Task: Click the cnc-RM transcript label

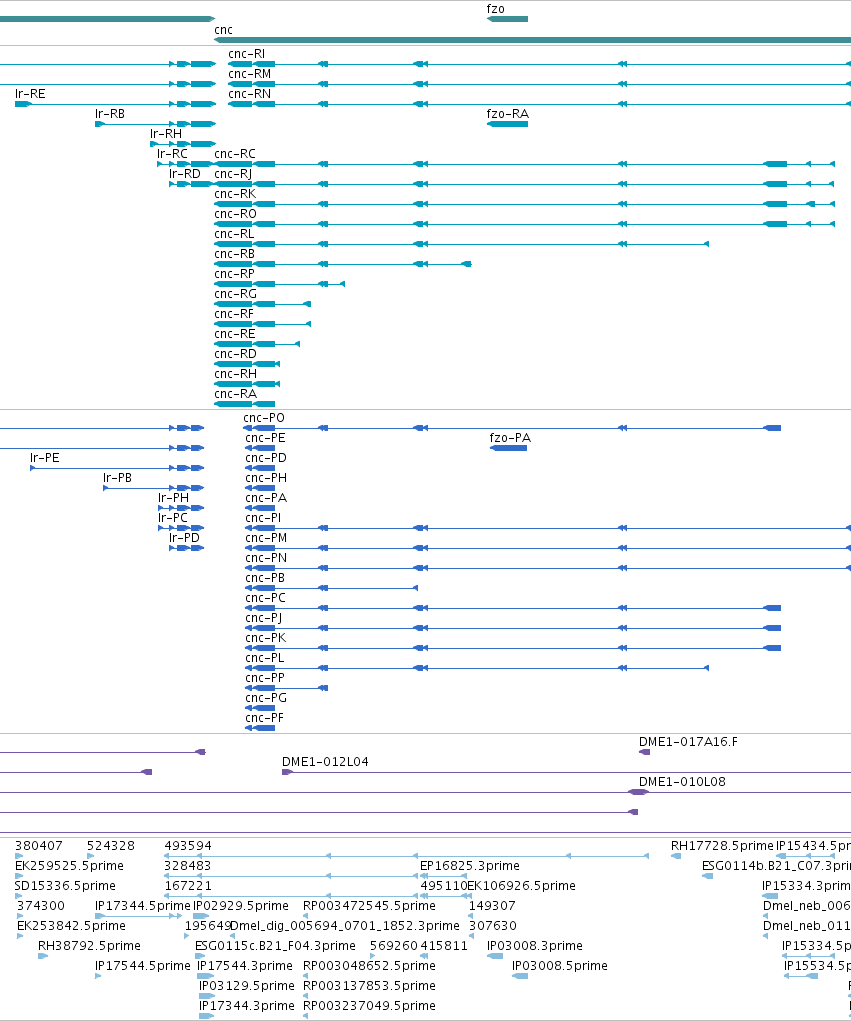Action: click(249, 74)
